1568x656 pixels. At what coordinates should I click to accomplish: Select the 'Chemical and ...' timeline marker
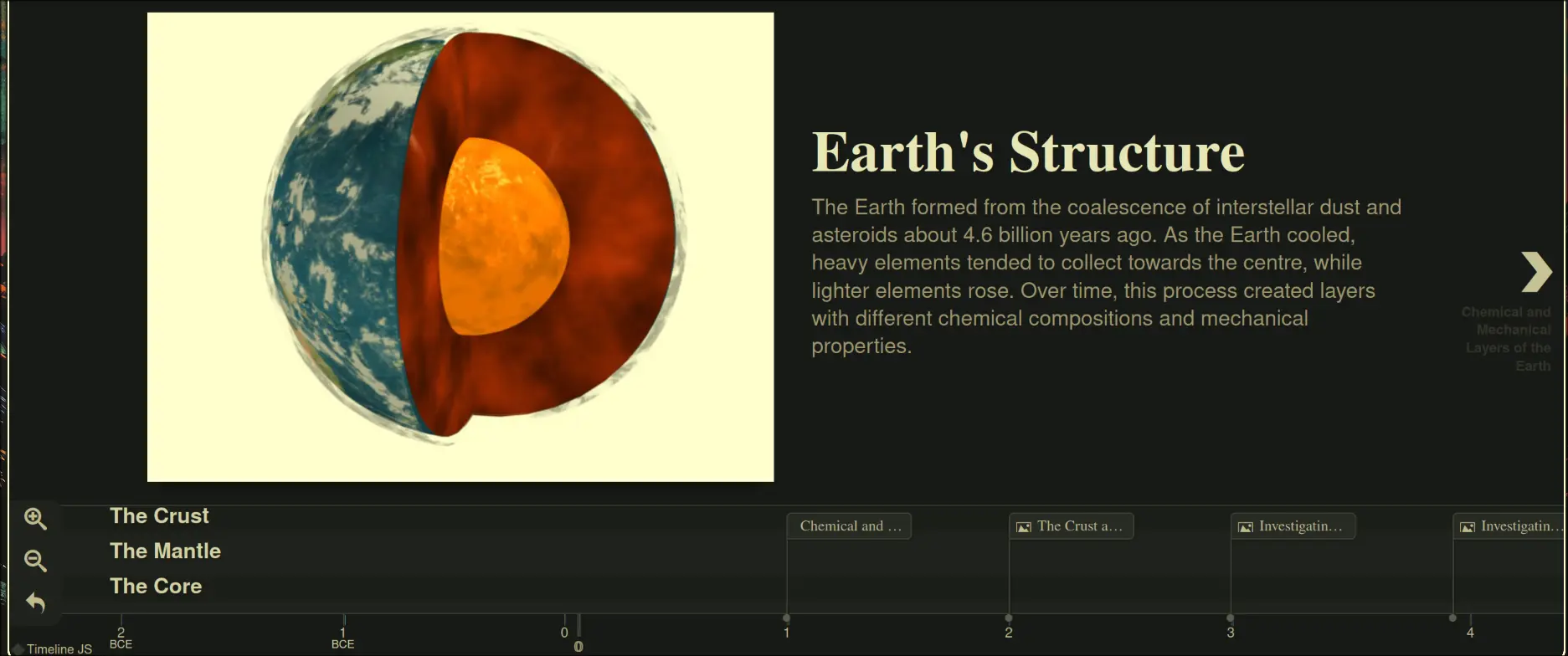(850, 526)
